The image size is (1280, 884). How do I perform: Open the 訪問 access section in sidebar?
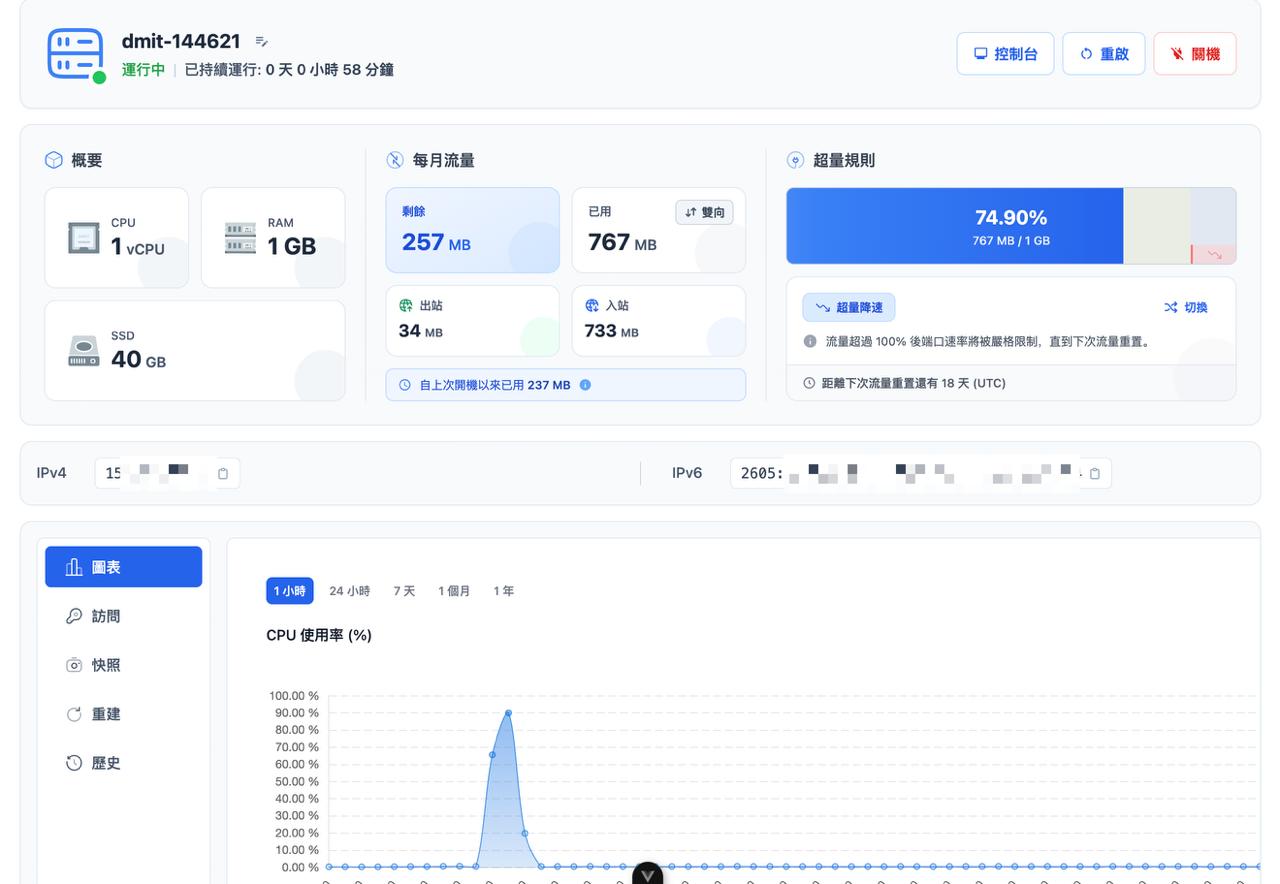[74, 616]
